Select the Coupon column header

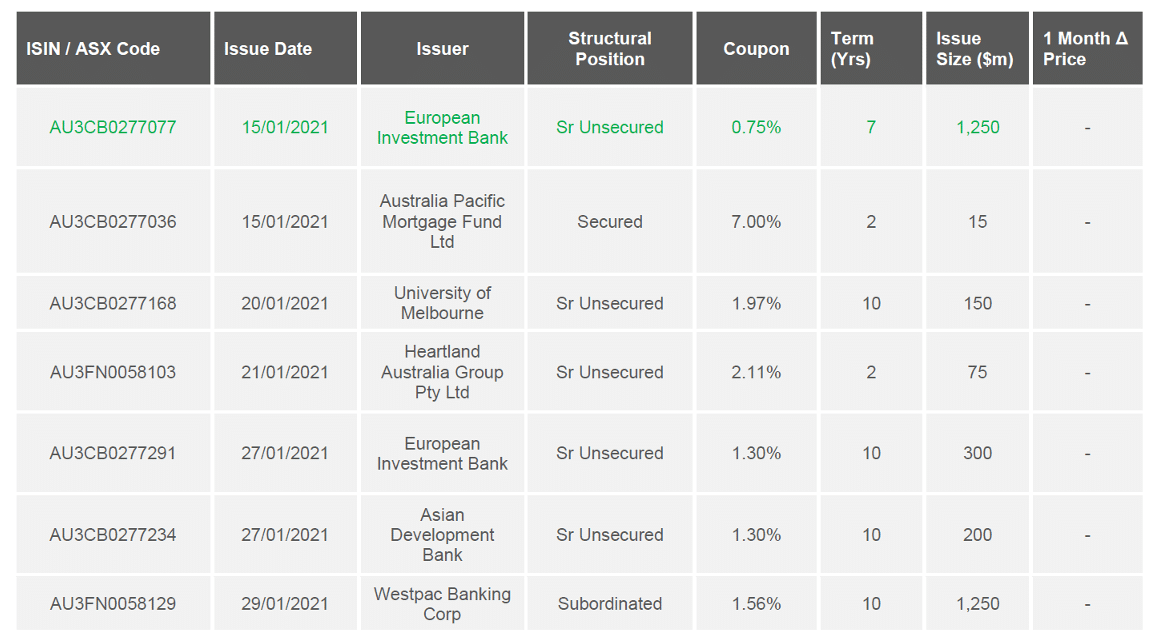coord(756,49)
